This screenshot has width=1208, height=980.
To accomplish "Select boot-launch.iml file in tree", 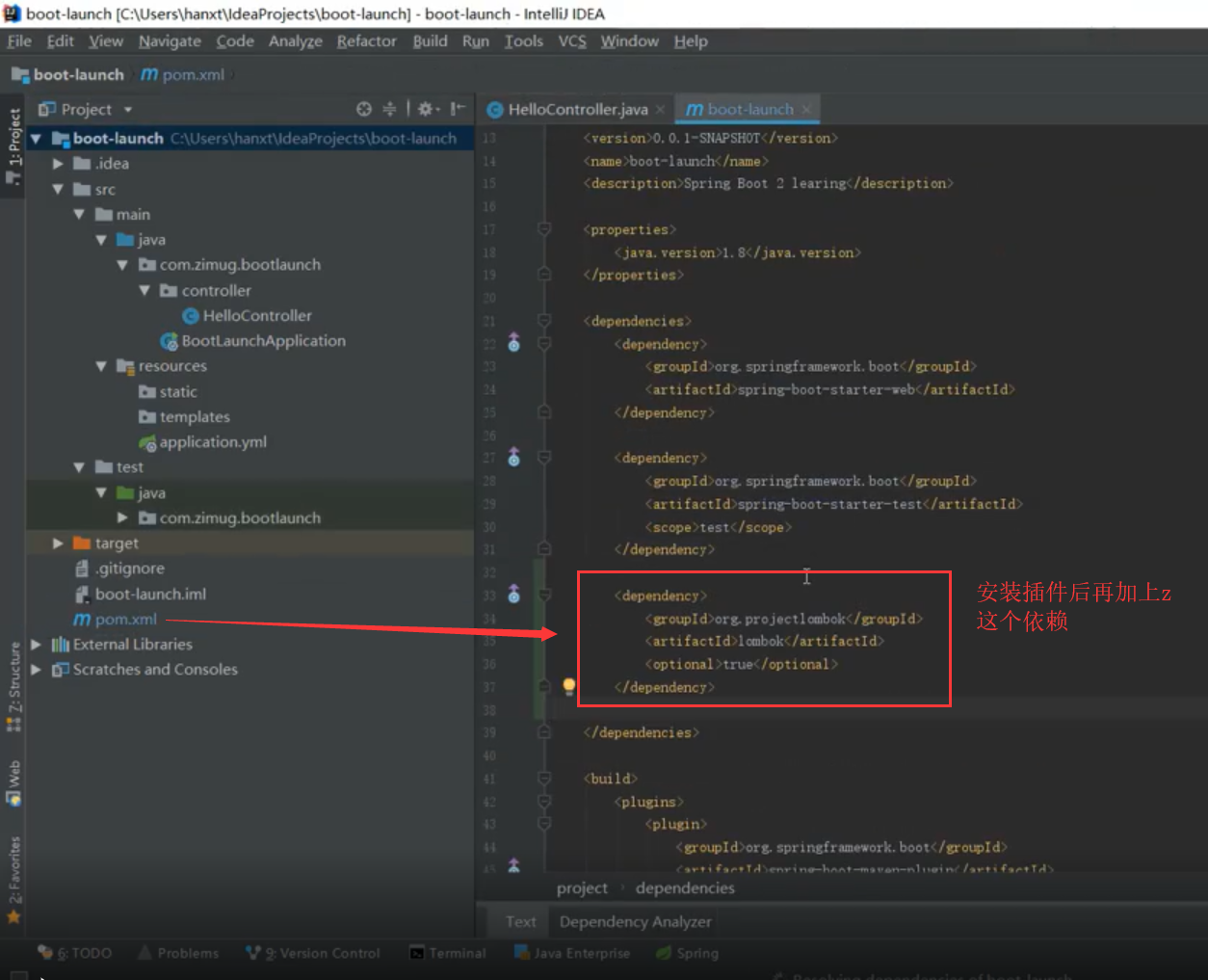I will click(140, 594).
